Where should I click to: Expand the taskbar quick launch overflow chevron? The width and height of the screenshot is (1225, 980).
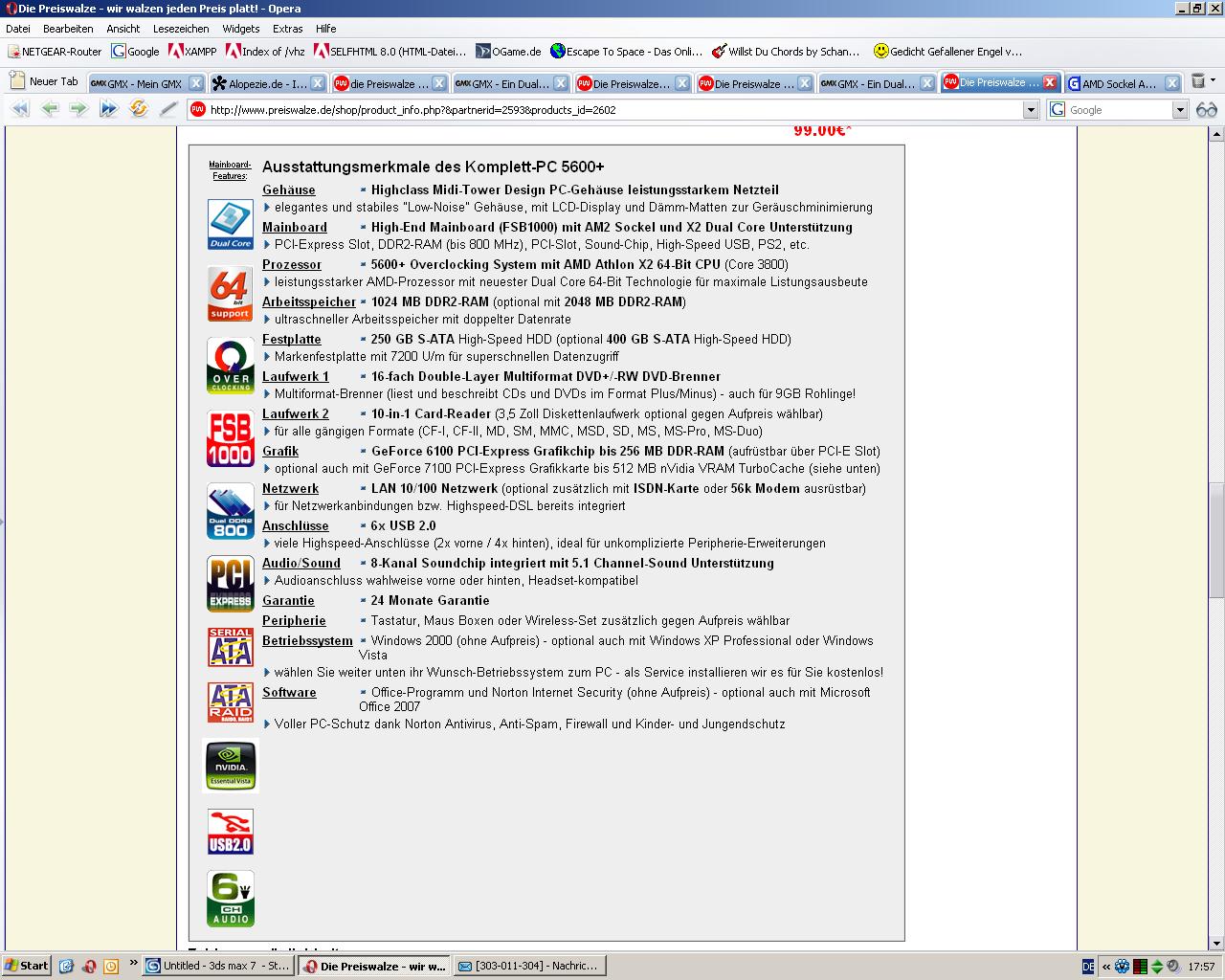[x=133, y=964]
